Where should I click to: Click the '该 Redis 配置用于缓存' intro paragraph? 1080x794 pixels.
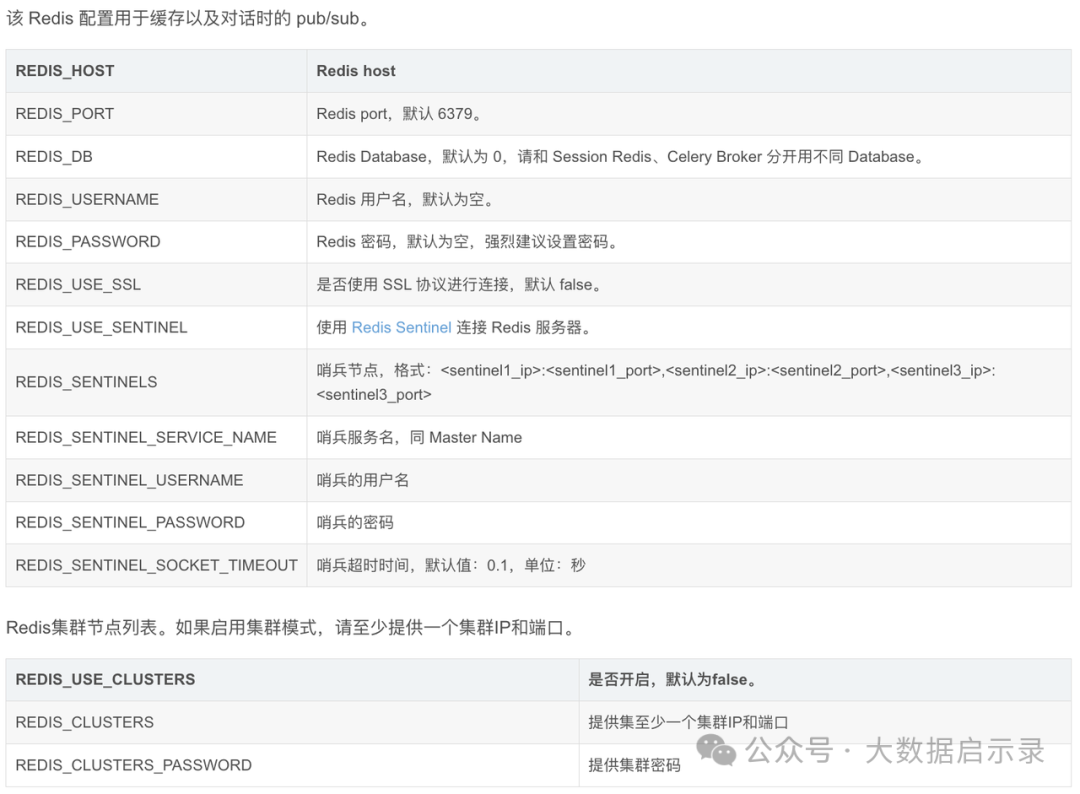(x=189, y=19)
